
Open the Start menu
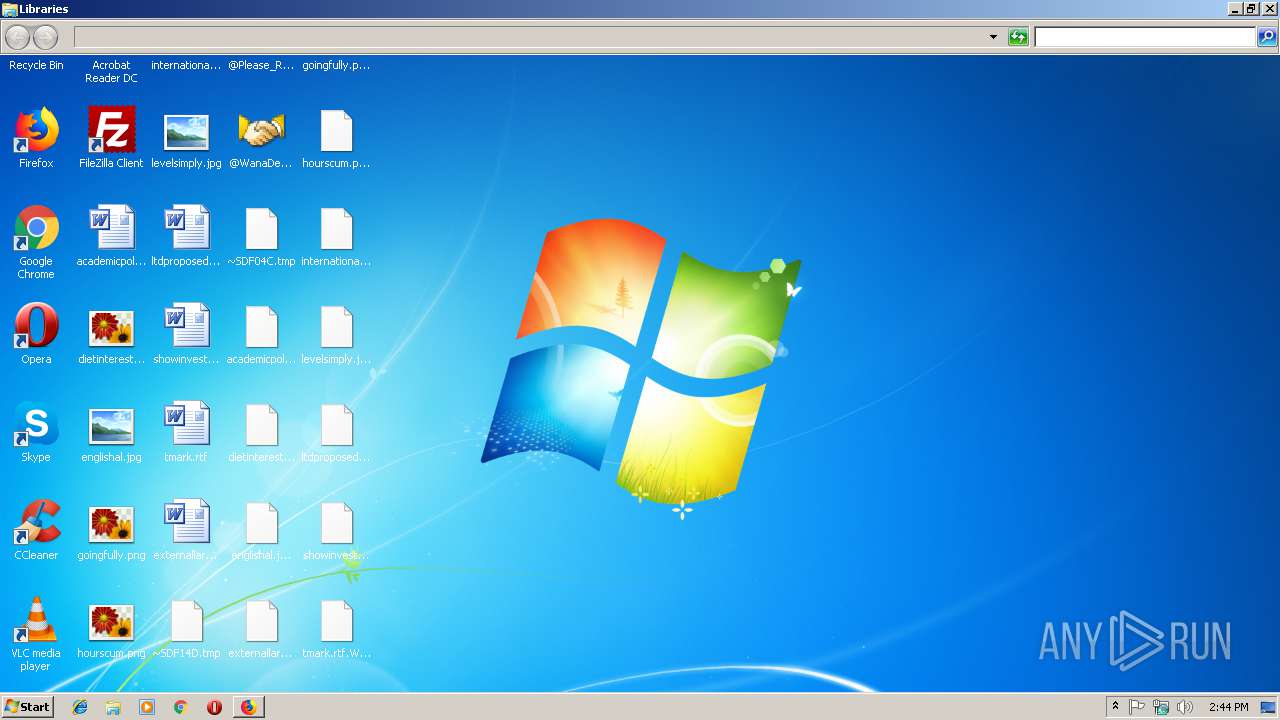(27, 706)
